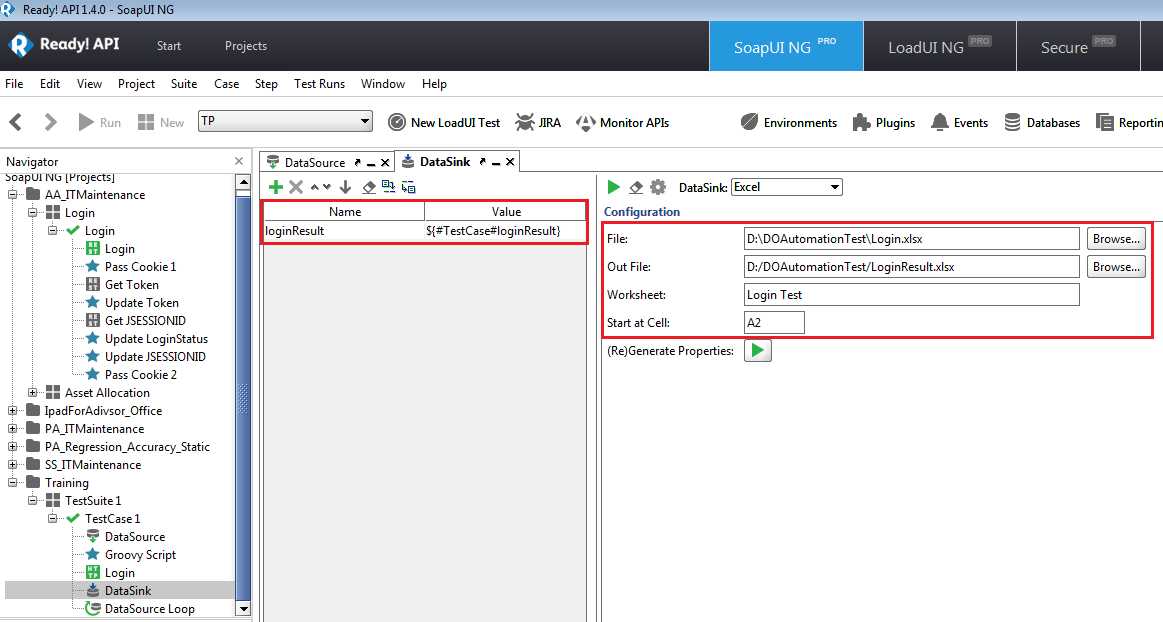The height and width of the screenshot is (622, 1163).
Task: Click the Run toolbar button
Action: pos(99,122)
